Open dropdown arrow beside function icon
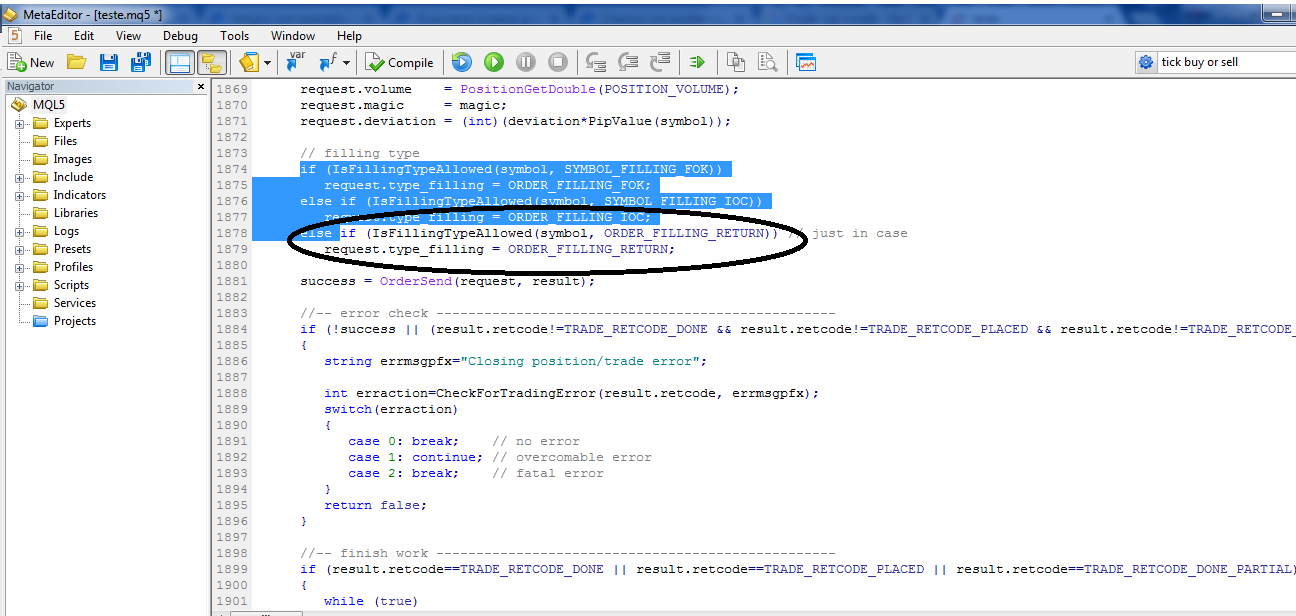The height and width of the screenshot is (616, 1296). [346, 62]
